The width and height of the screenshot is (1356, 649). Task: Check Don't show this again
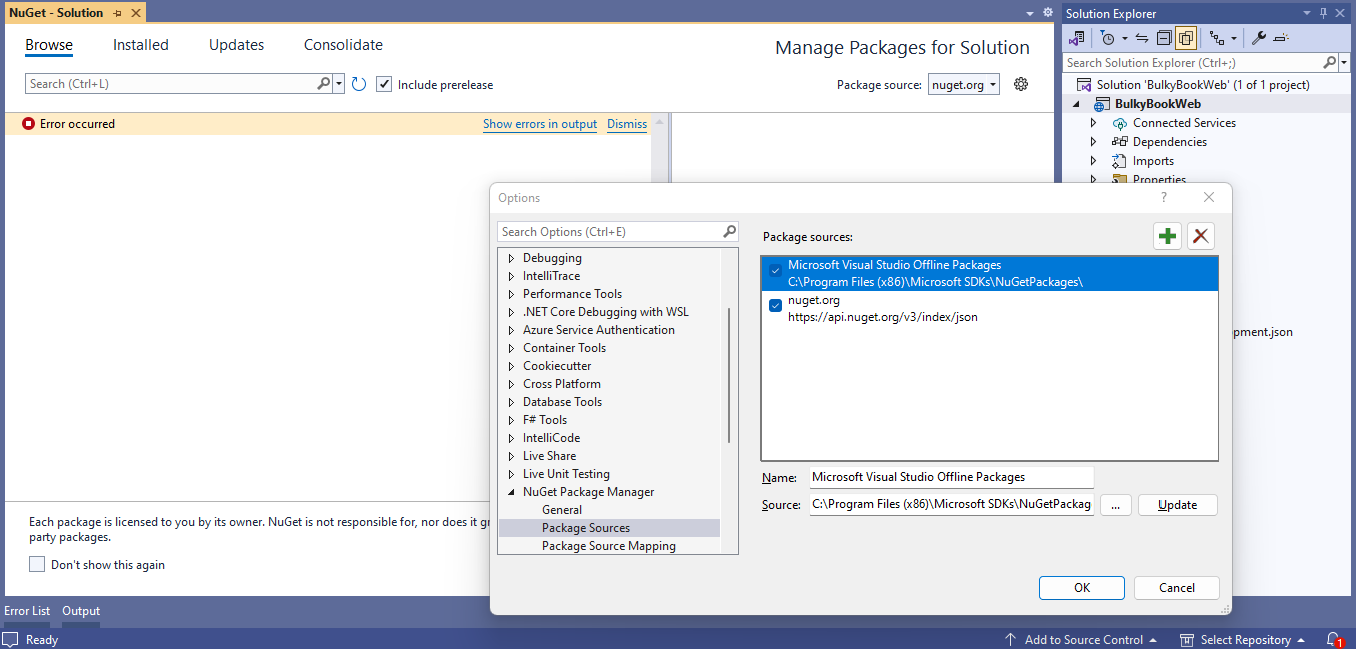point(37,564)
